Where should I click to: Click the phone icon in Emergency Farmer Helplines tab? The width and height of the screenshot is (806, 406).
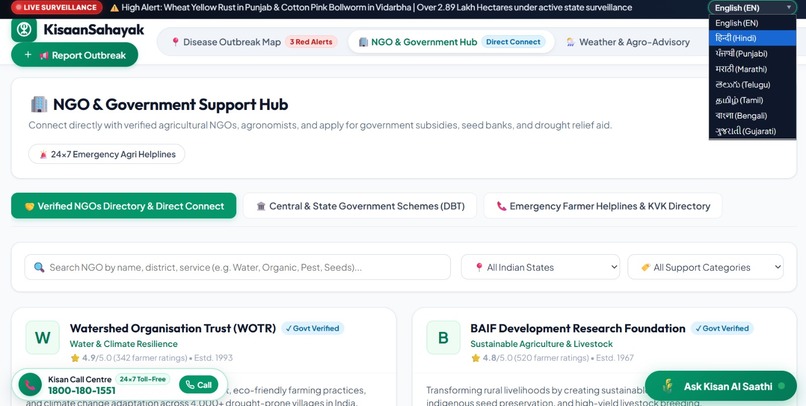click(501, 207)
